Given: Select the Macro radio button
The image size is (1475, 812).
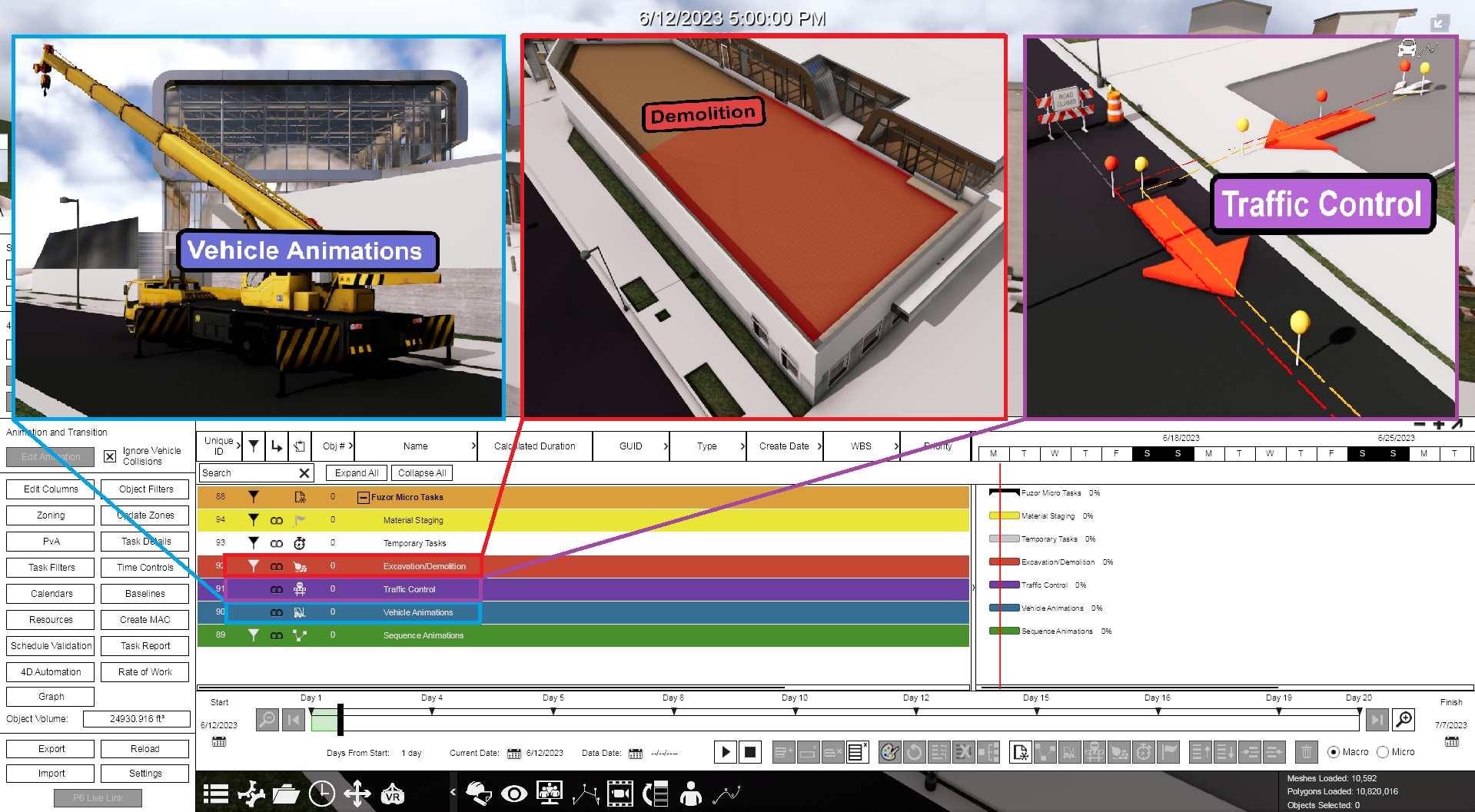Looking at the screenshot, I should [x=1333, y=752].
